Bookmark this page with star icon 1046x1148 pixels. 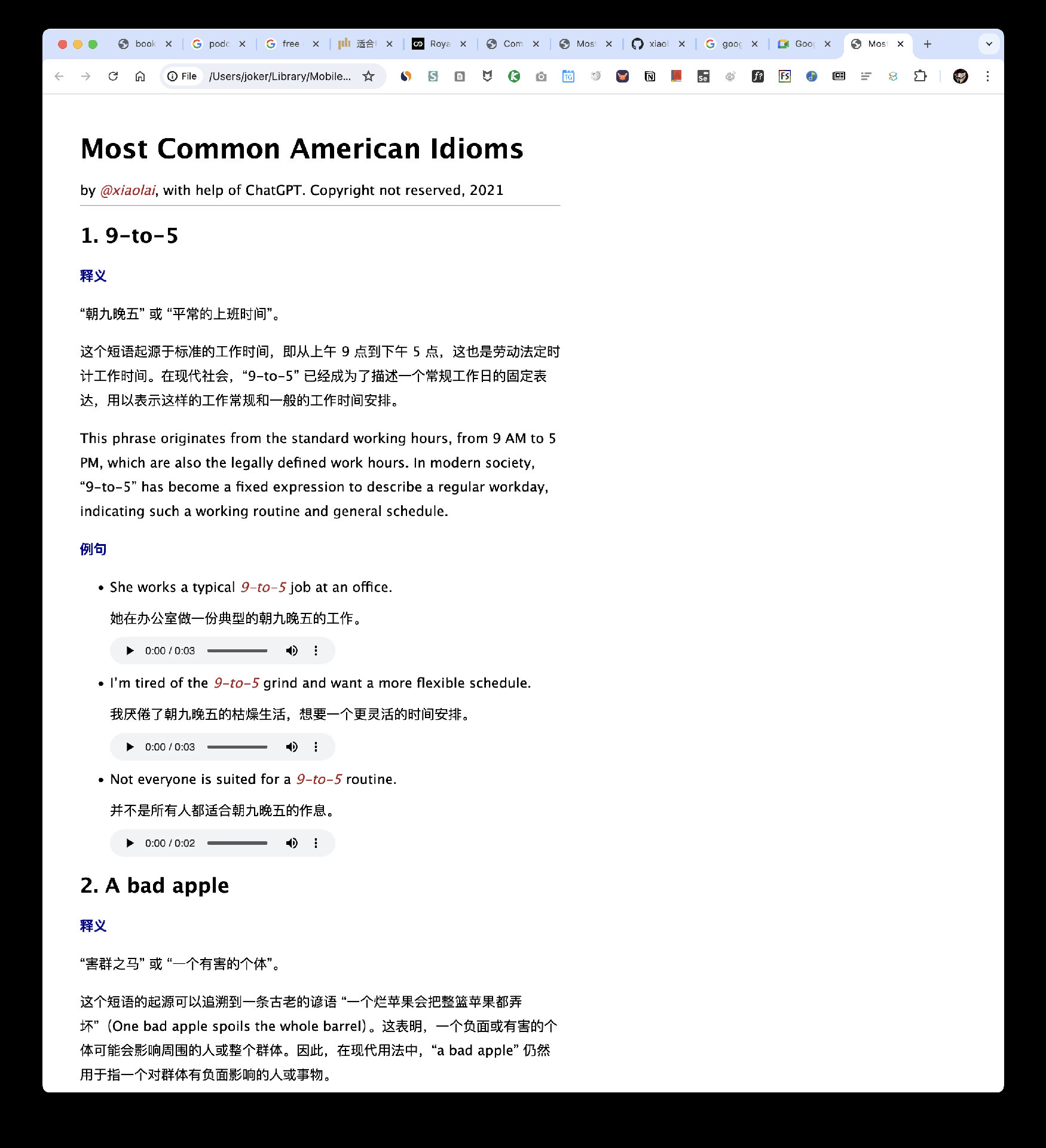(x=369, y=76)
